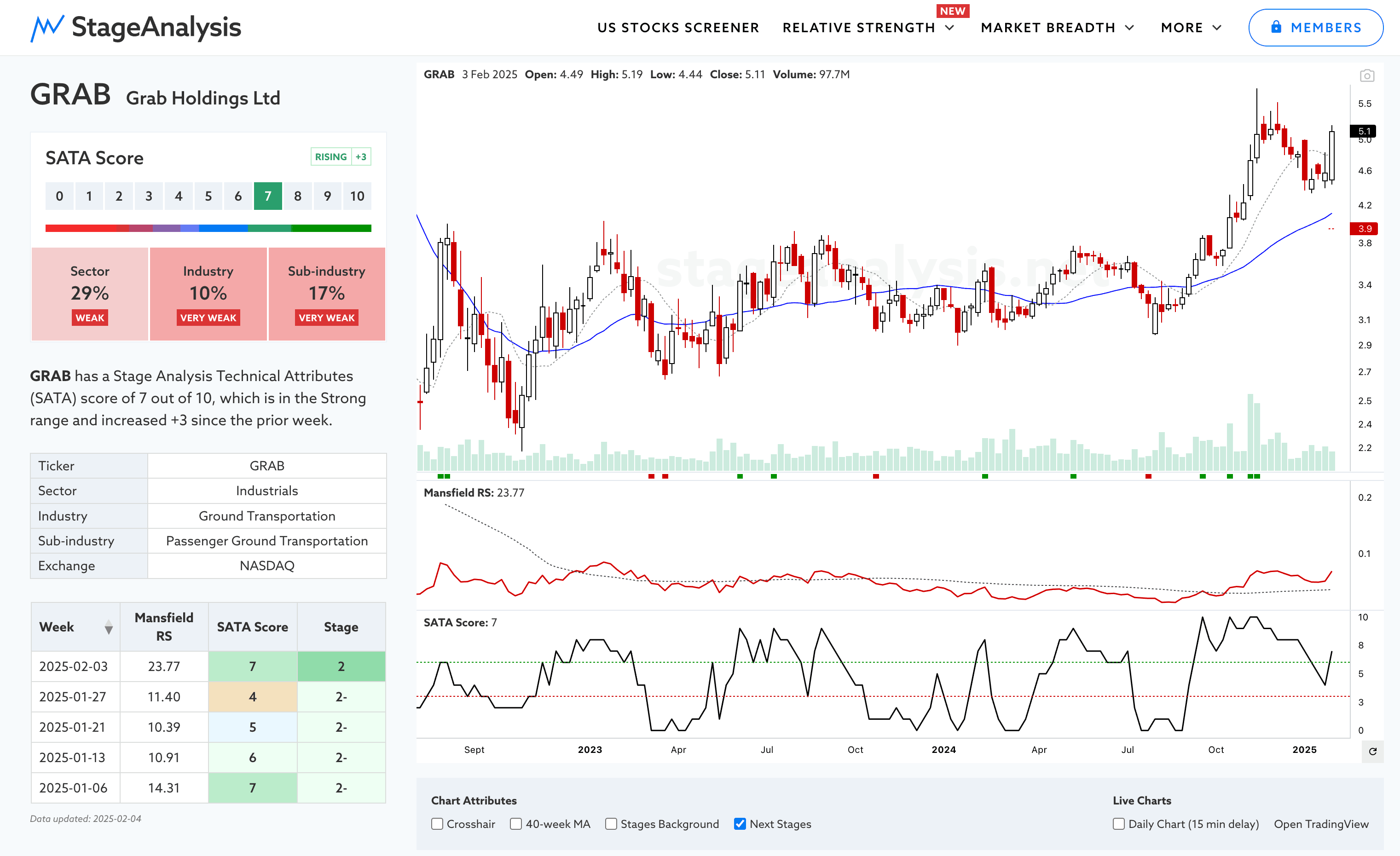This screenshot has height=856, width=1400.
Task: Click the StageAnalysis site title
Action: (x=156, y=27)
